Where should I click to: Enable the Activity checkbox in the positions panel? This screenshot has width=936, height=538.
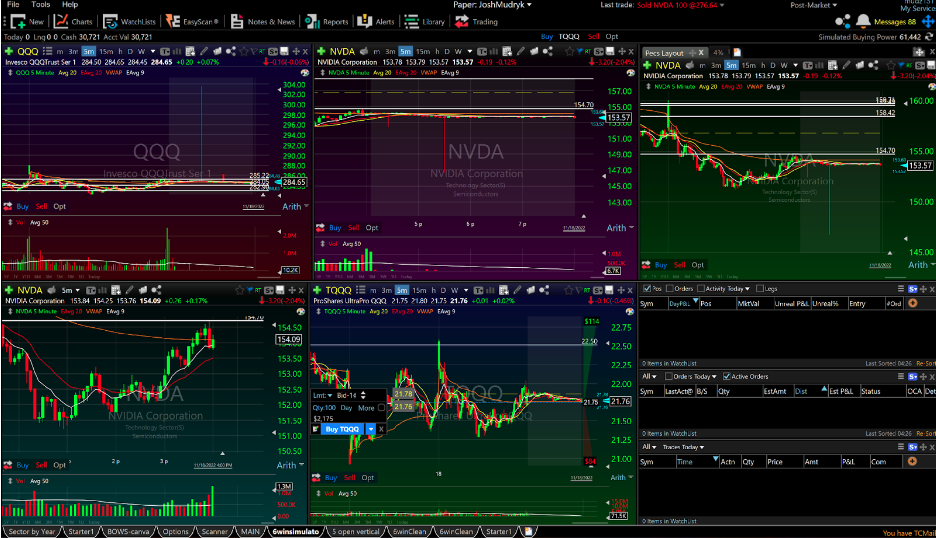700,288
